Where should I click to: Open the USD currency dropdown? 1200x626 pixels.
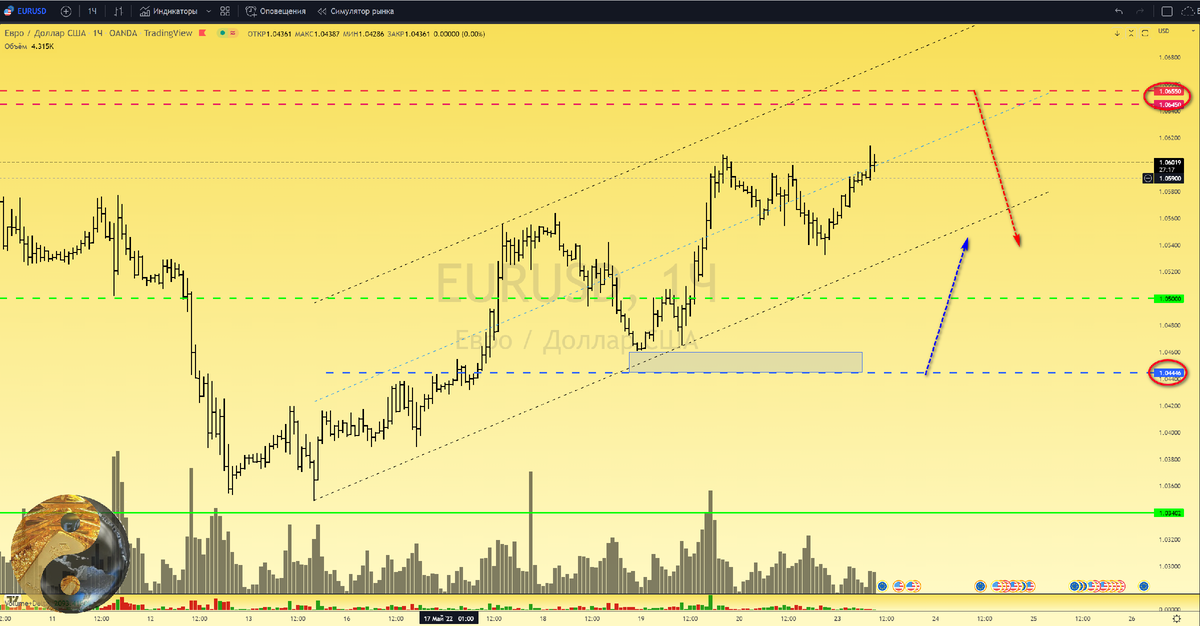[x=1176, y=31]
